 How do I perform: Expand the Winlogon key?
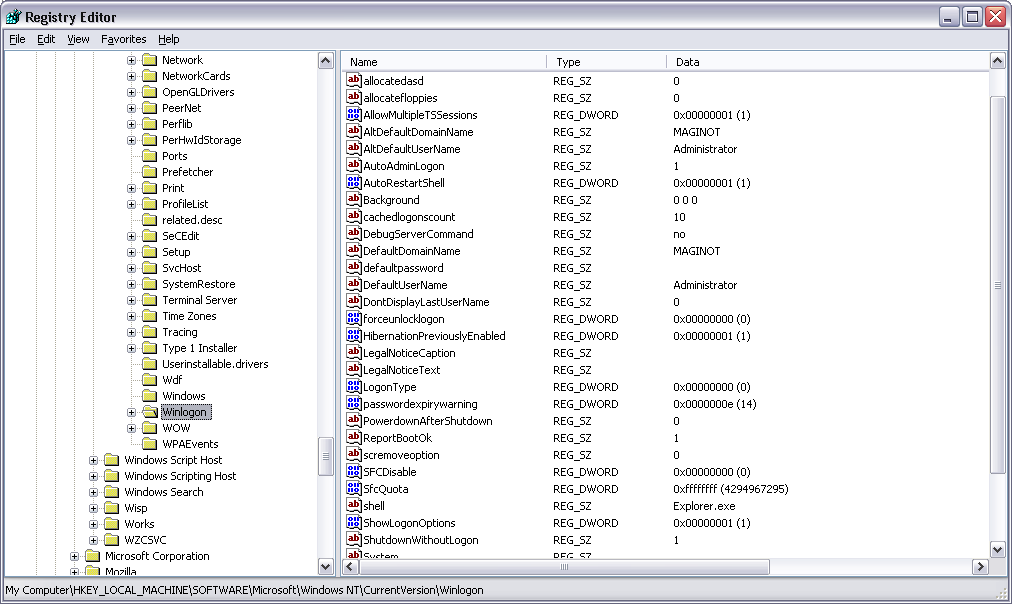[131, 412]
